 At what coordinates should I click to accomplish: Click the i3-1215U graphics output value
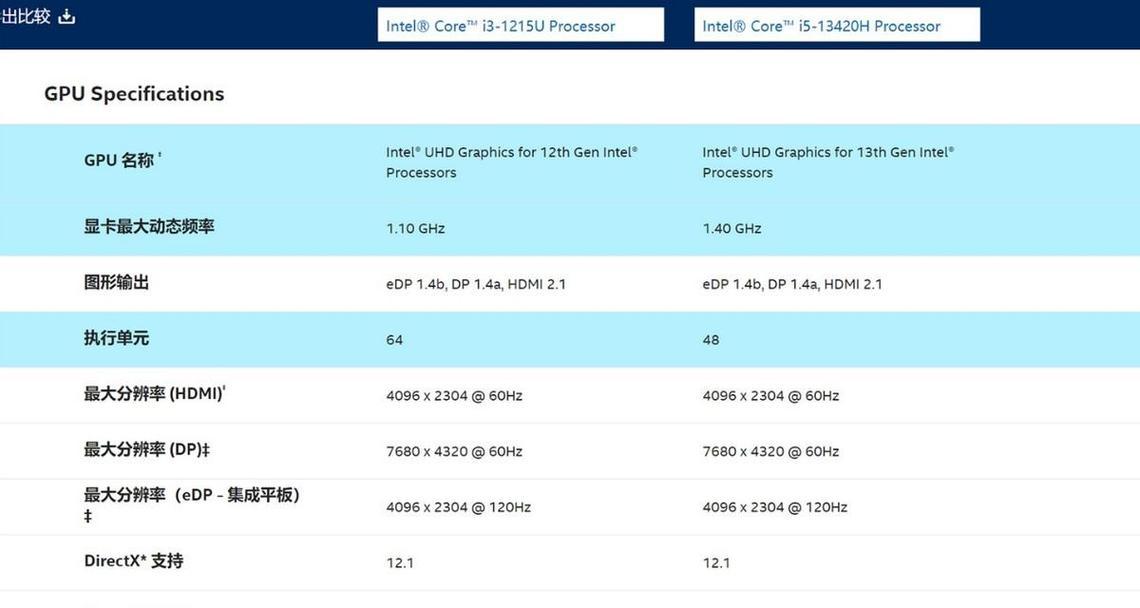pos(475,284)
